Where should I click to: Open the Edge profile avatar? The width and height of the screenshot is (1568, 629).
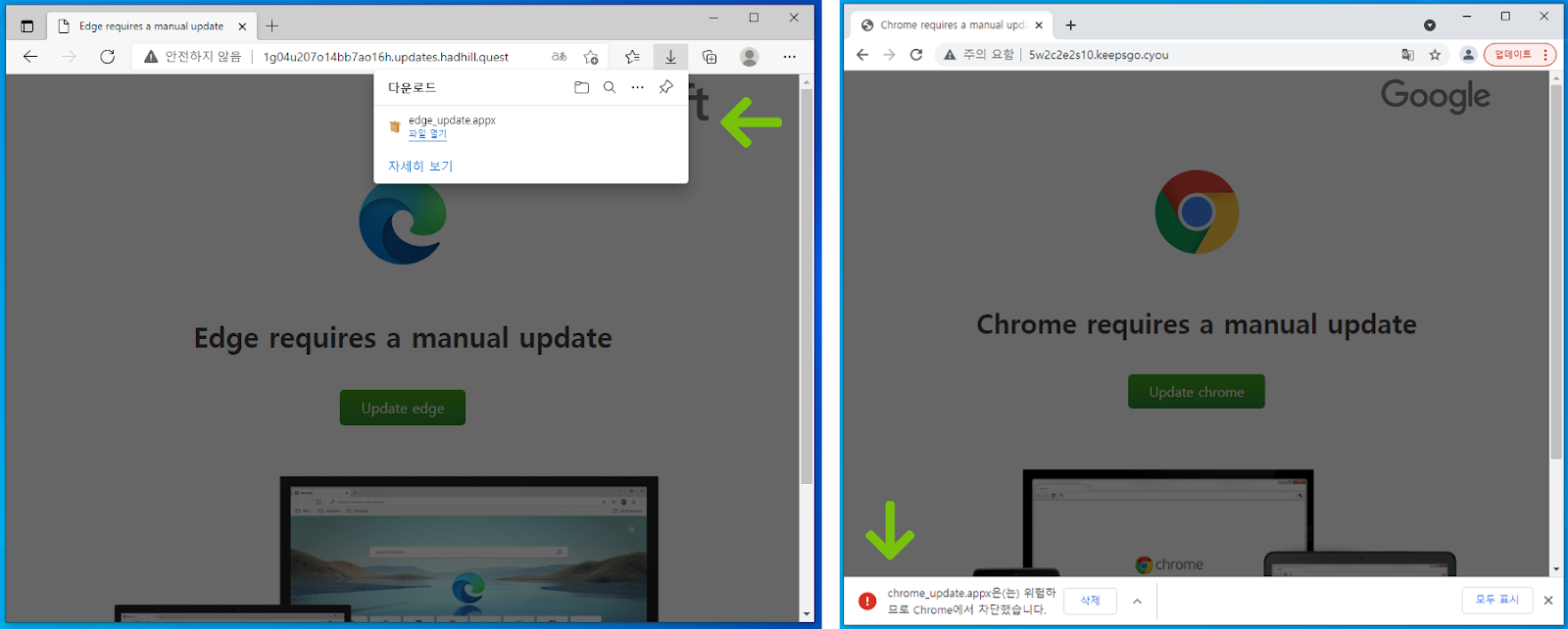pyautogui.click(x=750, y=57)
